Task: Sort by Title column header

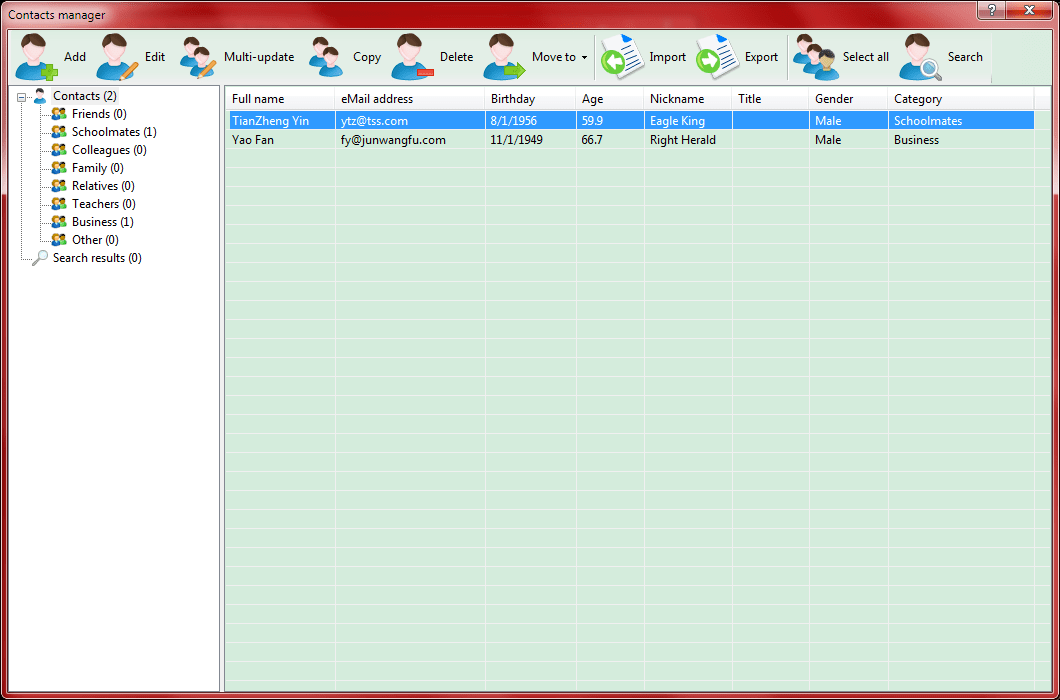Action: coord(771,99)
